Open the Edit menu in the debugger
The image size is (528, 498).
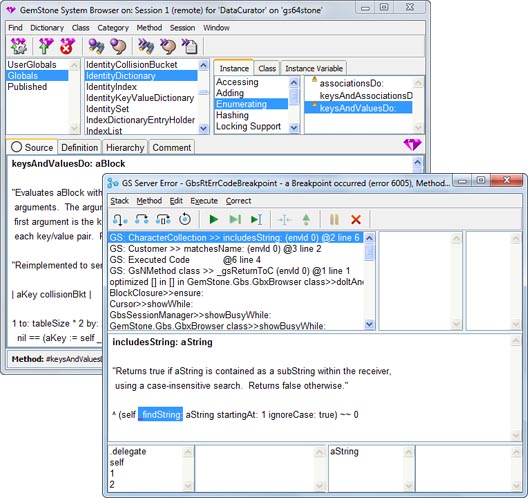click(176, 201)
